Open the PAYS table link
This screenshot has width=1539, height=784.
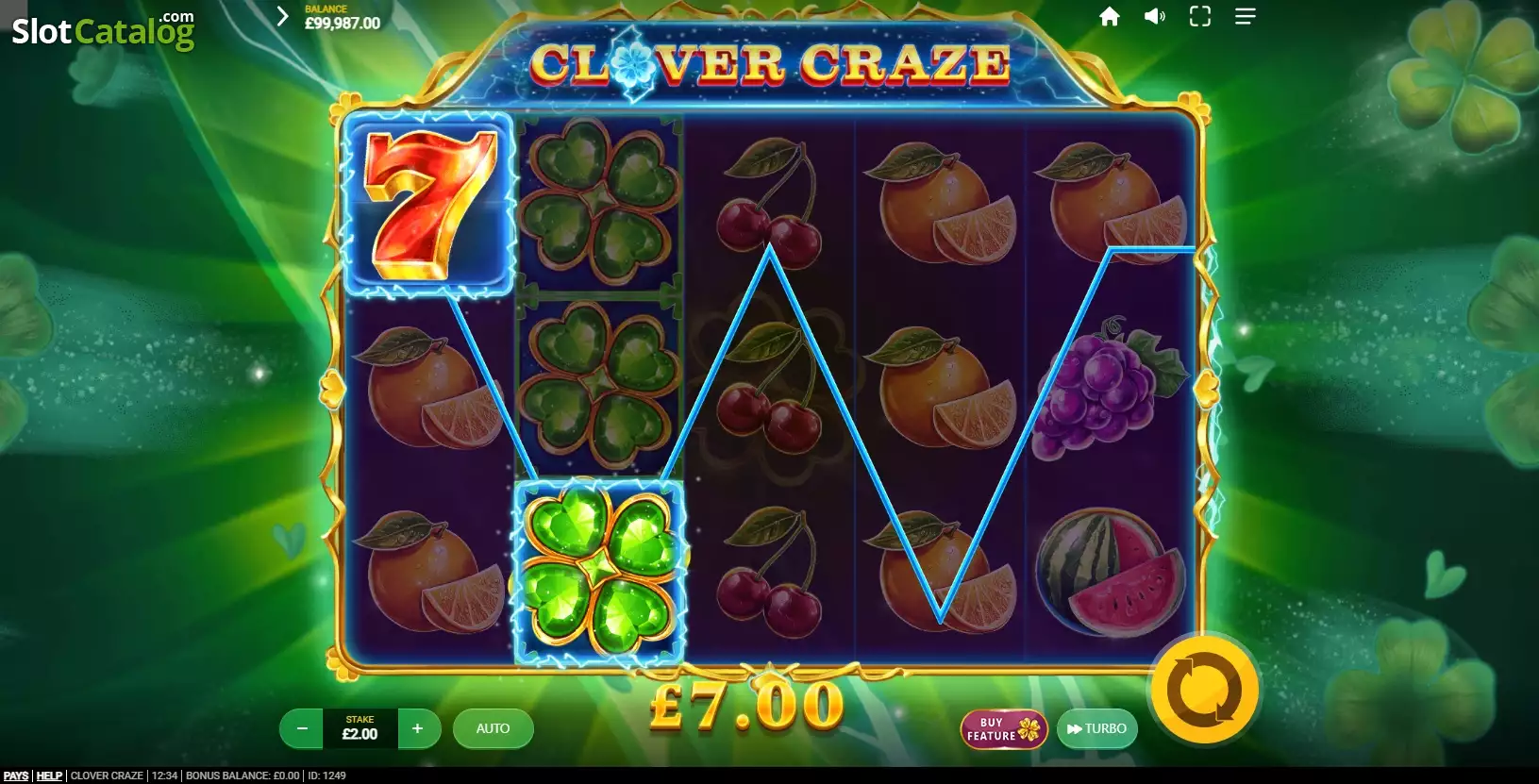[x=16, y=776]
